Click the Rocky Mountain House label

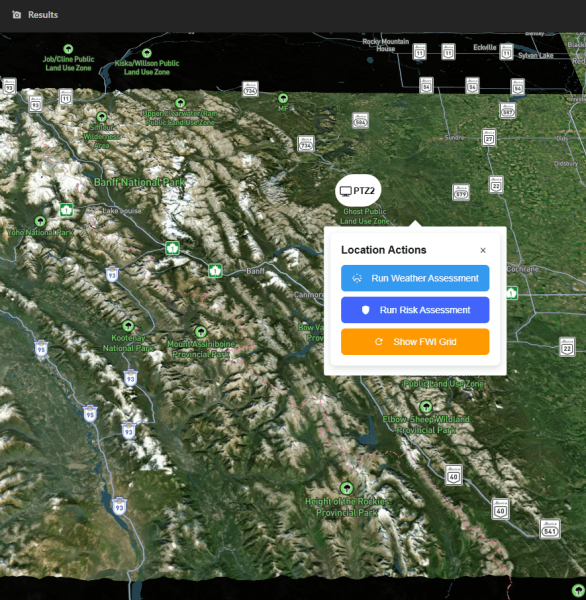tap(385, 45)
